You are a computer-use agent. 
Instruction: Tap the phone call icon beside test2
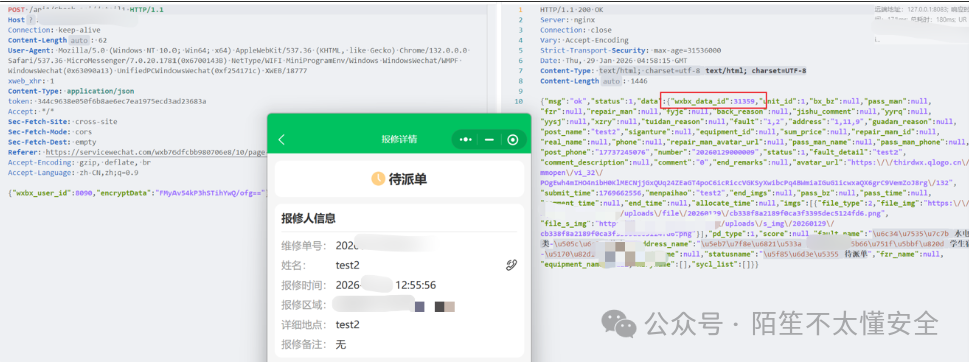click(x=511, y=265)
